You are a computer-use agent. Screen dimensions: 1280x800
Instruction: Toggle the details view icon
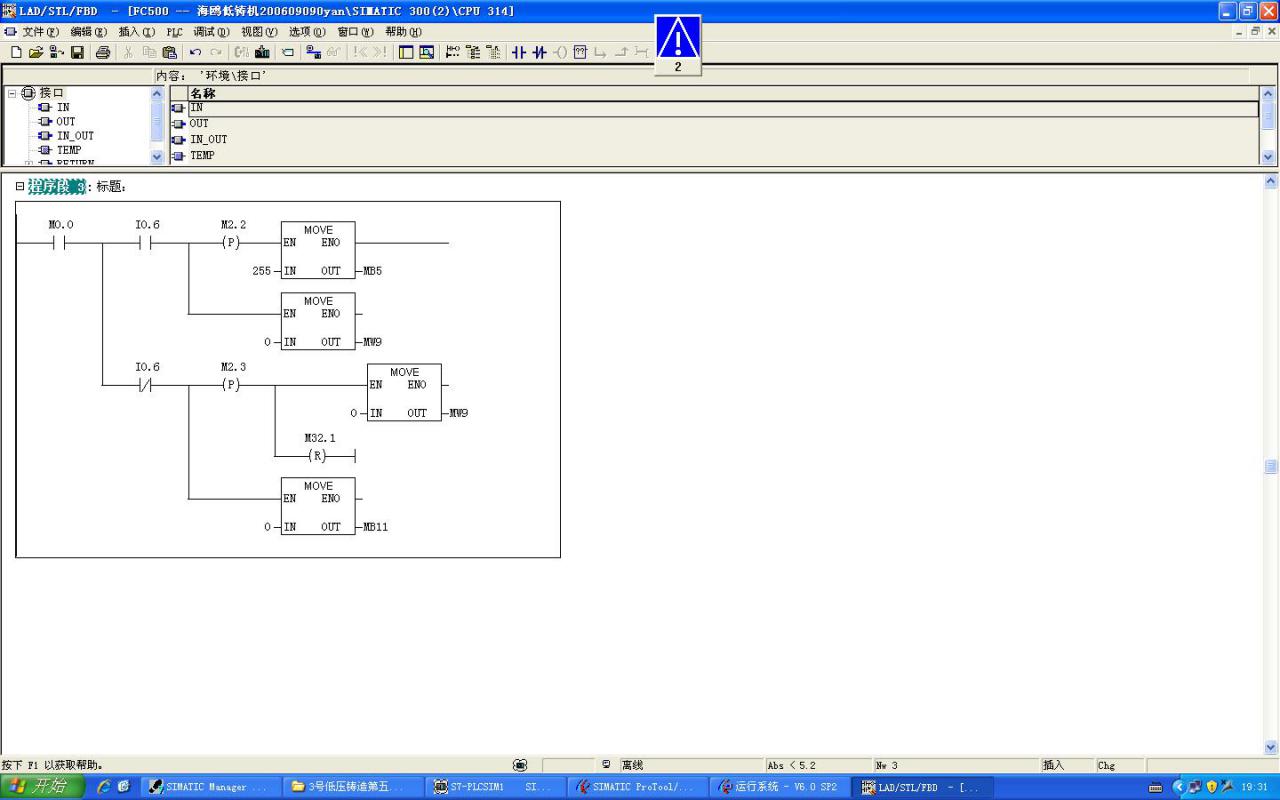tap(427, 52)
